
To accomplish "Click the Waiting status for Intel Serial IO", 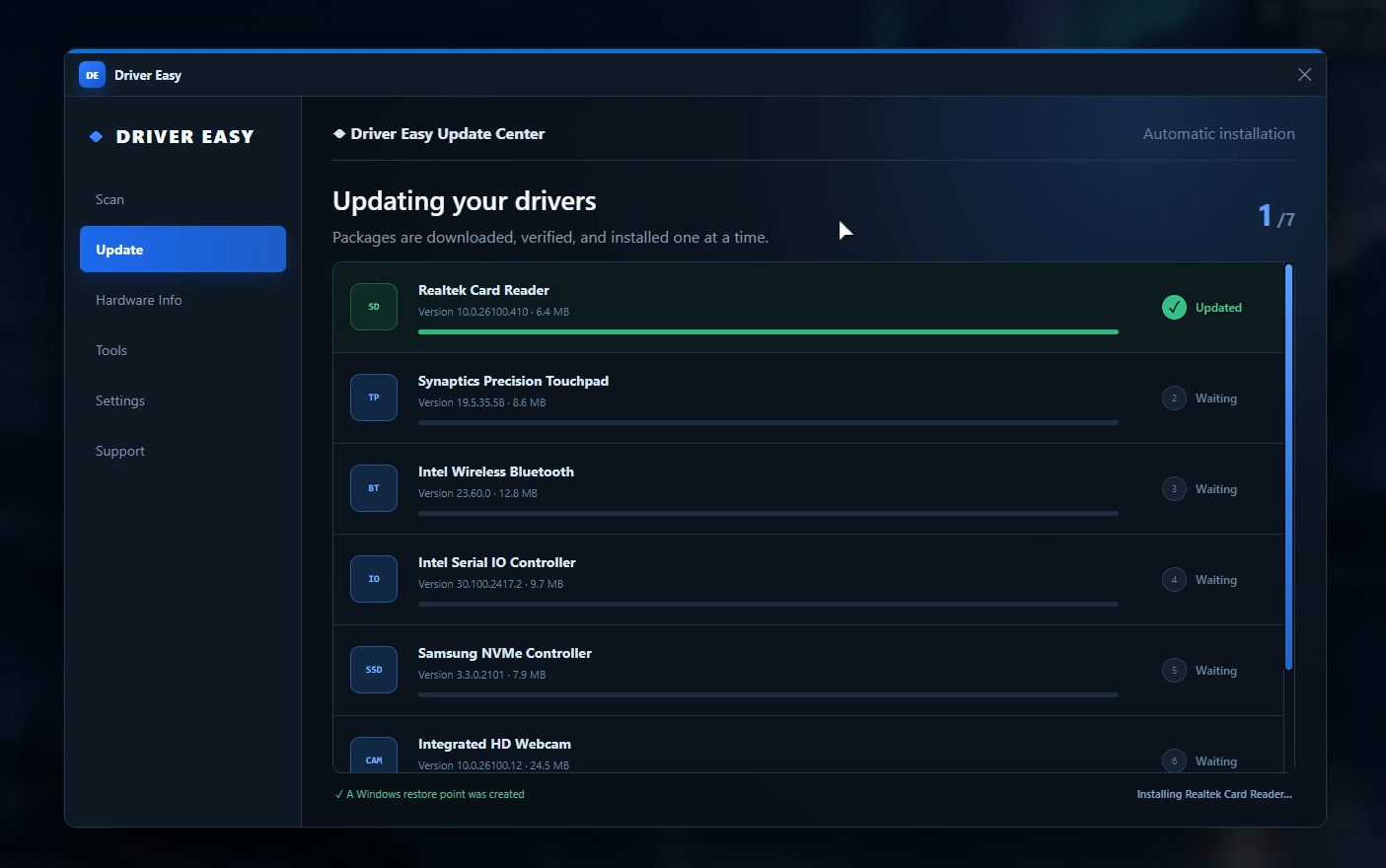I will pyautogui.click(x=1216, y=580).
